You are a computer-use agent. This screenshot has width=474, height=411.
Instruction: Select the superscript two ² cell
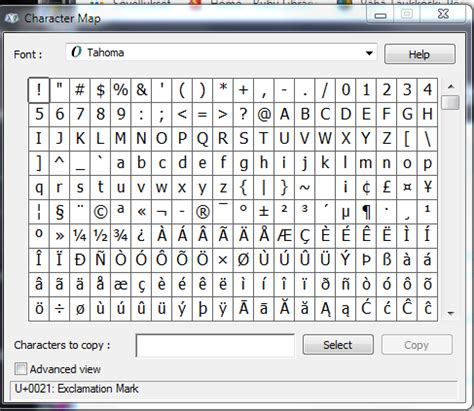pos(284,212)
